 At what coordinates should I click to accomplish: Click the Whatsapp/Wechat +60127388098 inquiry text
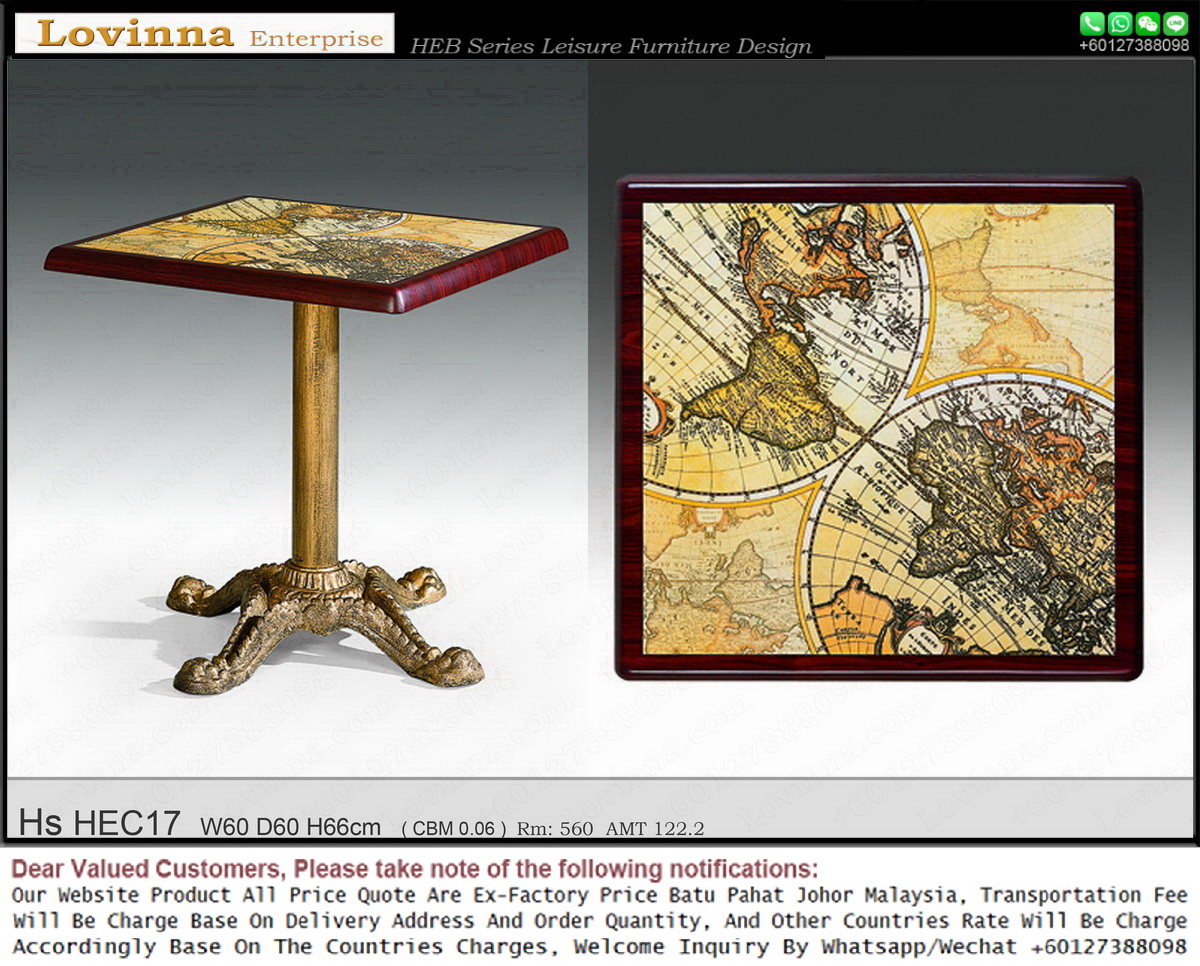pyautogui.click(x=1004, y=946)
